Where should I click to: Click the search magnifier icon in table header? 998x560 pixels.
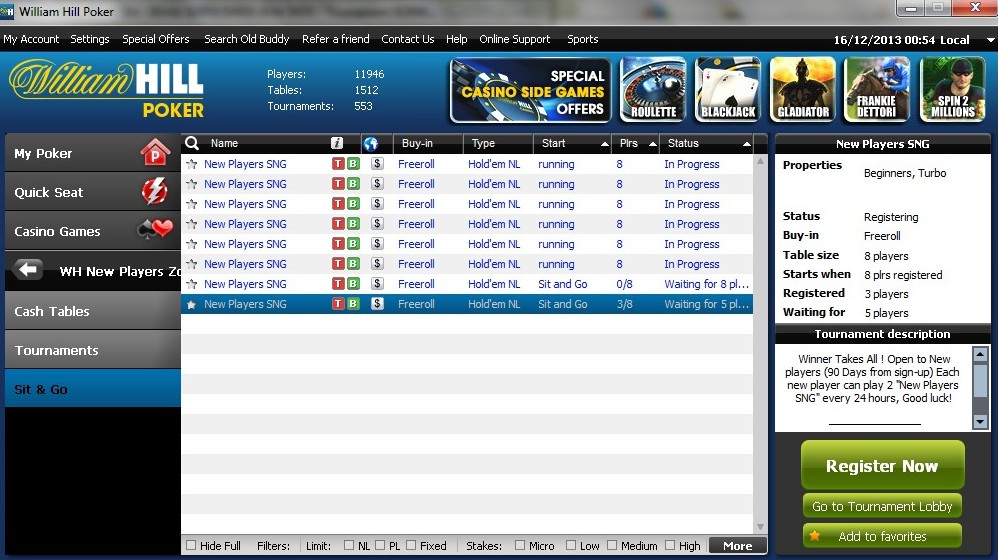click(x=192, y=143)
